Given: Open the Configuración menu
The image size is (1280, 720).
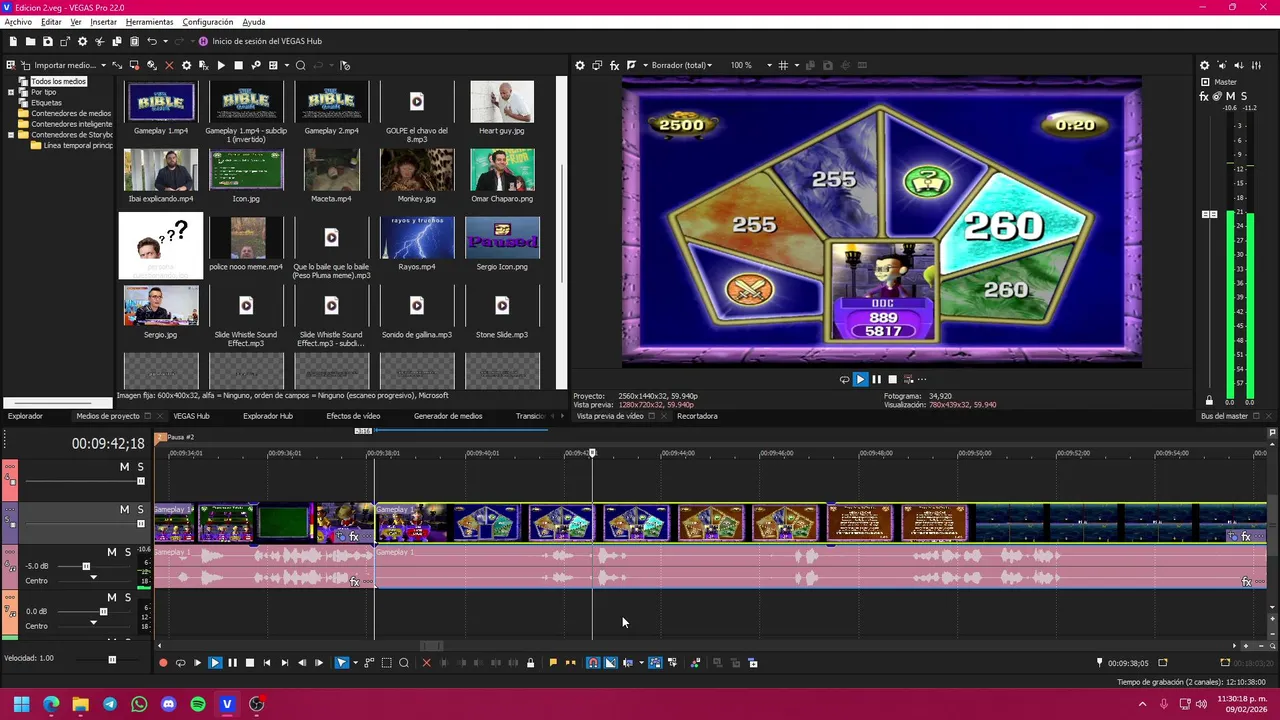Looking at the screenshot, I should tap(208, 22).
